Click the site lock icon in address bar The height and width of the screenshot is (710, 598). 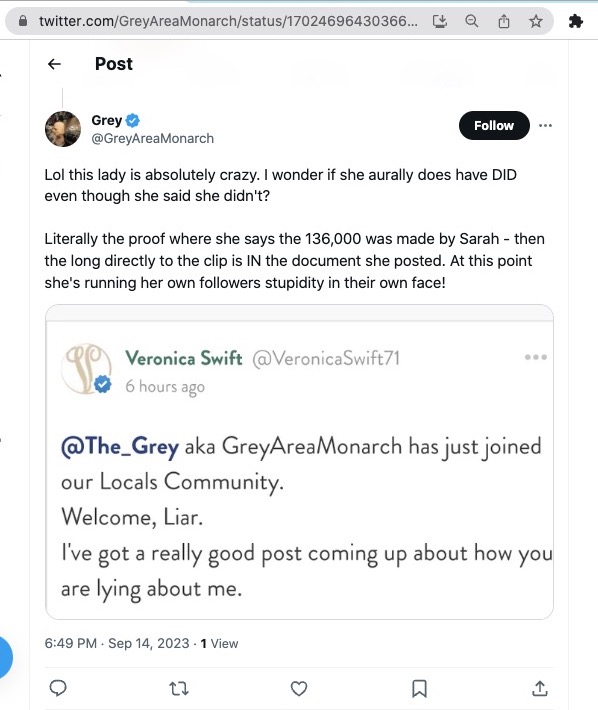(23, 21)
